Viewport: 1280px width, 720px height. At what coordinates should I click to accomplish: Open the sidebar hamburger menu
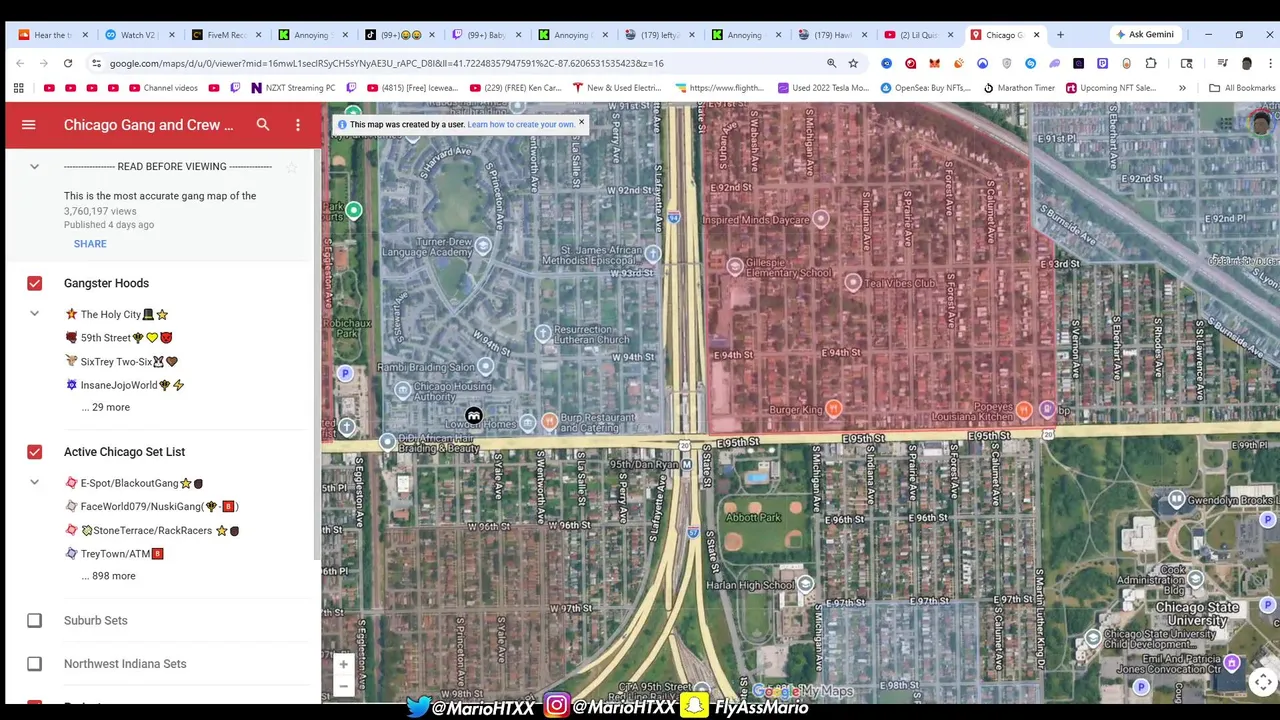point(28,125)
